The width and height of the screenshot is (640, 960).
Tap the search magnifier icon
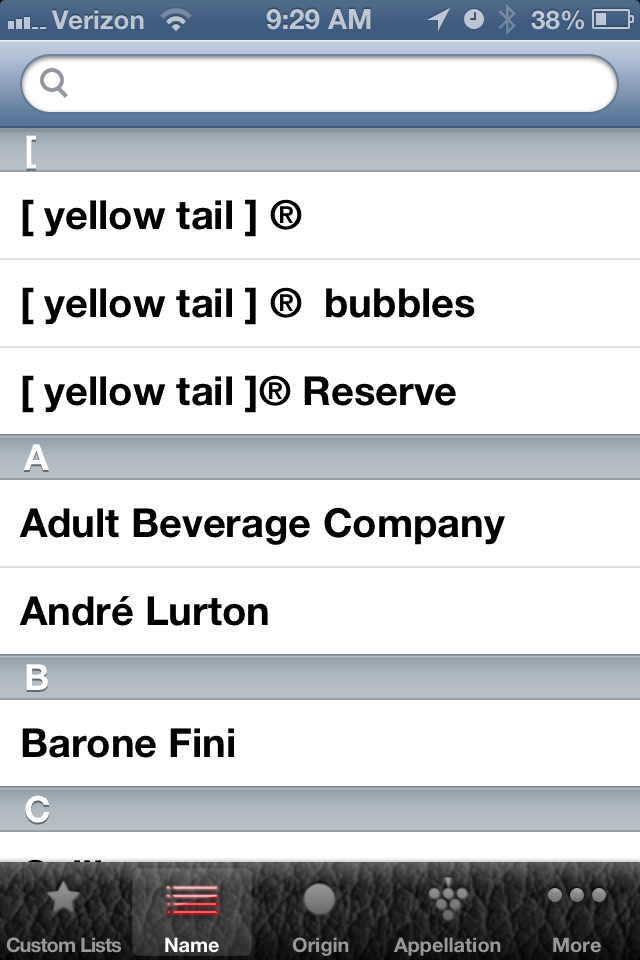[53, 83]
